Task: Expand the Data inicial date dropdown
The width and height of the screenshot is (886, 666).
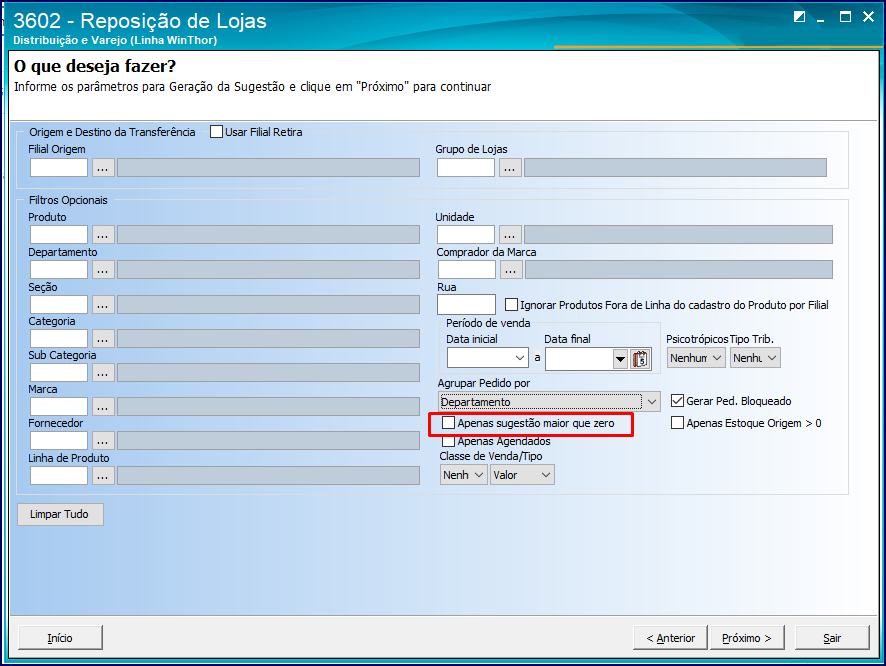Action: click(x=520, y=358)
